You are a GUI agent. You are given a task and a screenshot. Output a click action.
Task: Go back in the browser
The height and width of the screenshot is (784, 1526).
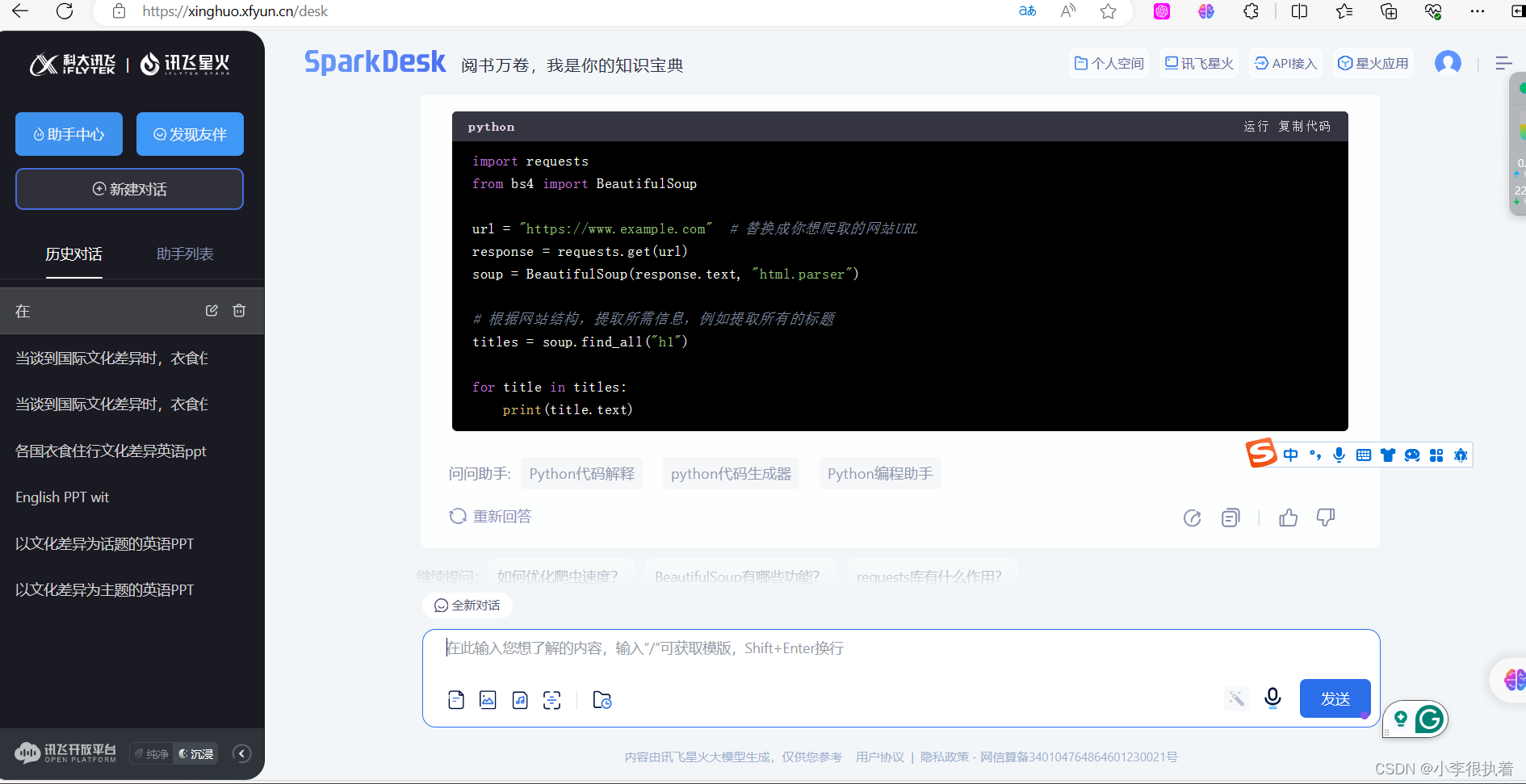coord(20,11)
